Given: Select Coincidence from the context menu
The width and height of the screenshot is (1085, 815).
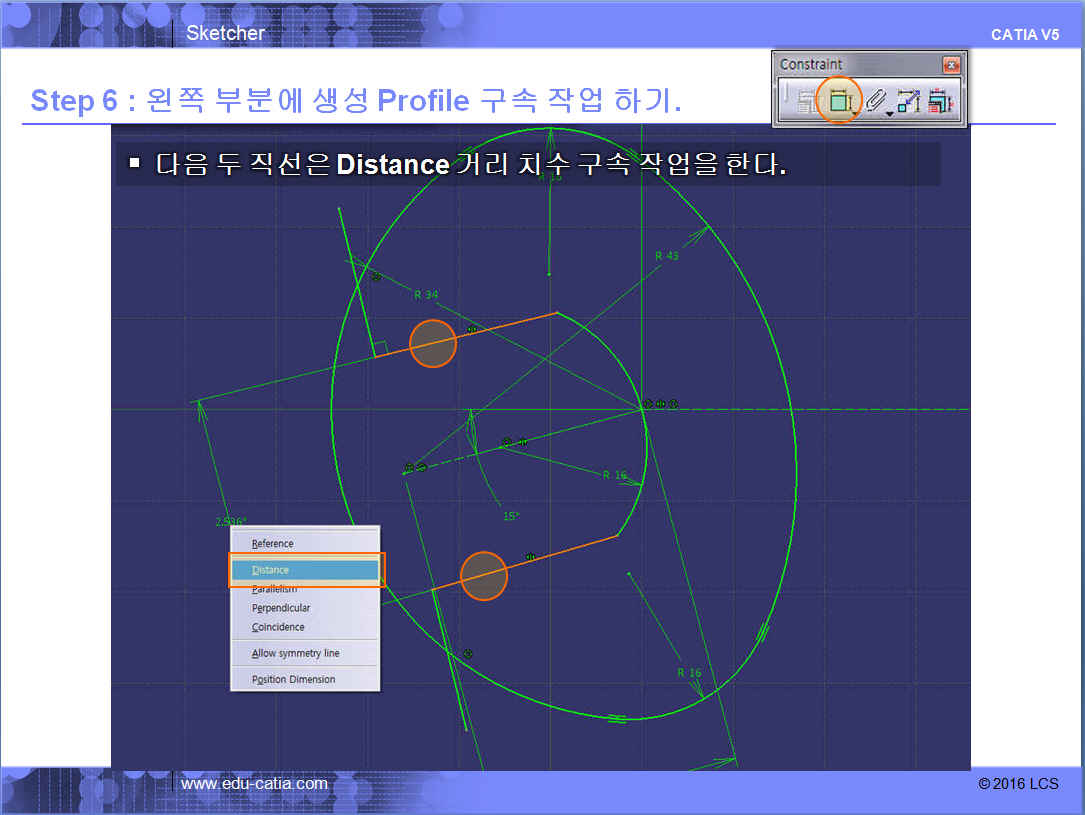Looking at the screenshot, I should pos(278,627).
